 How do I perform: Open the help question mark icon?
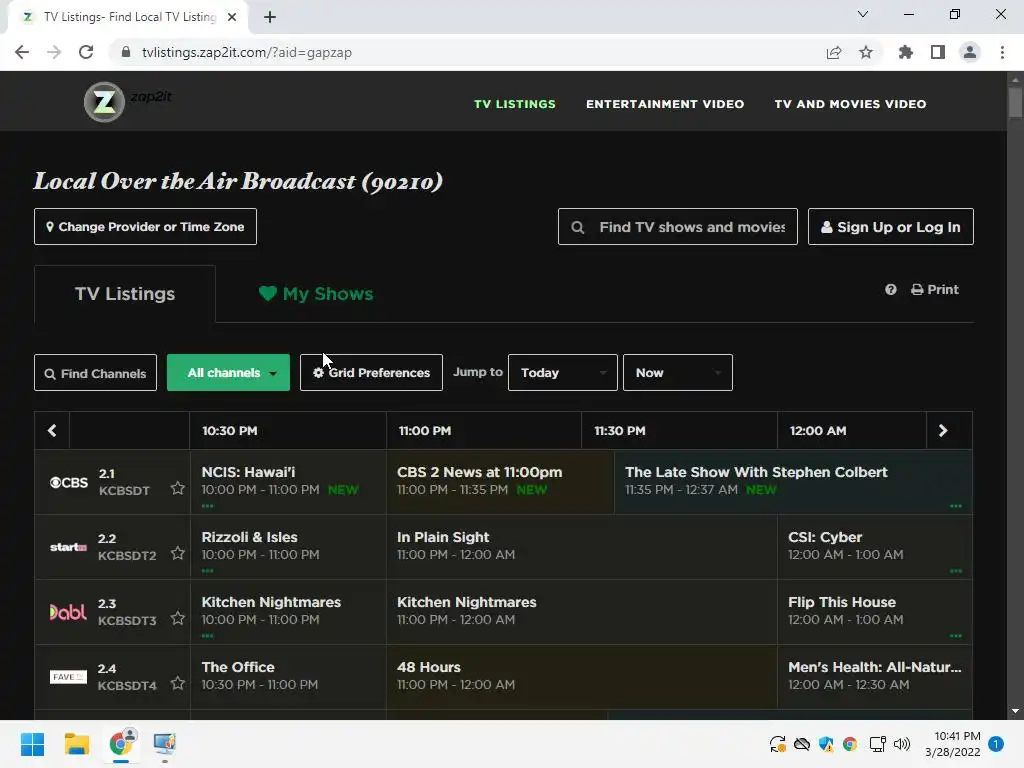(891, 289)
